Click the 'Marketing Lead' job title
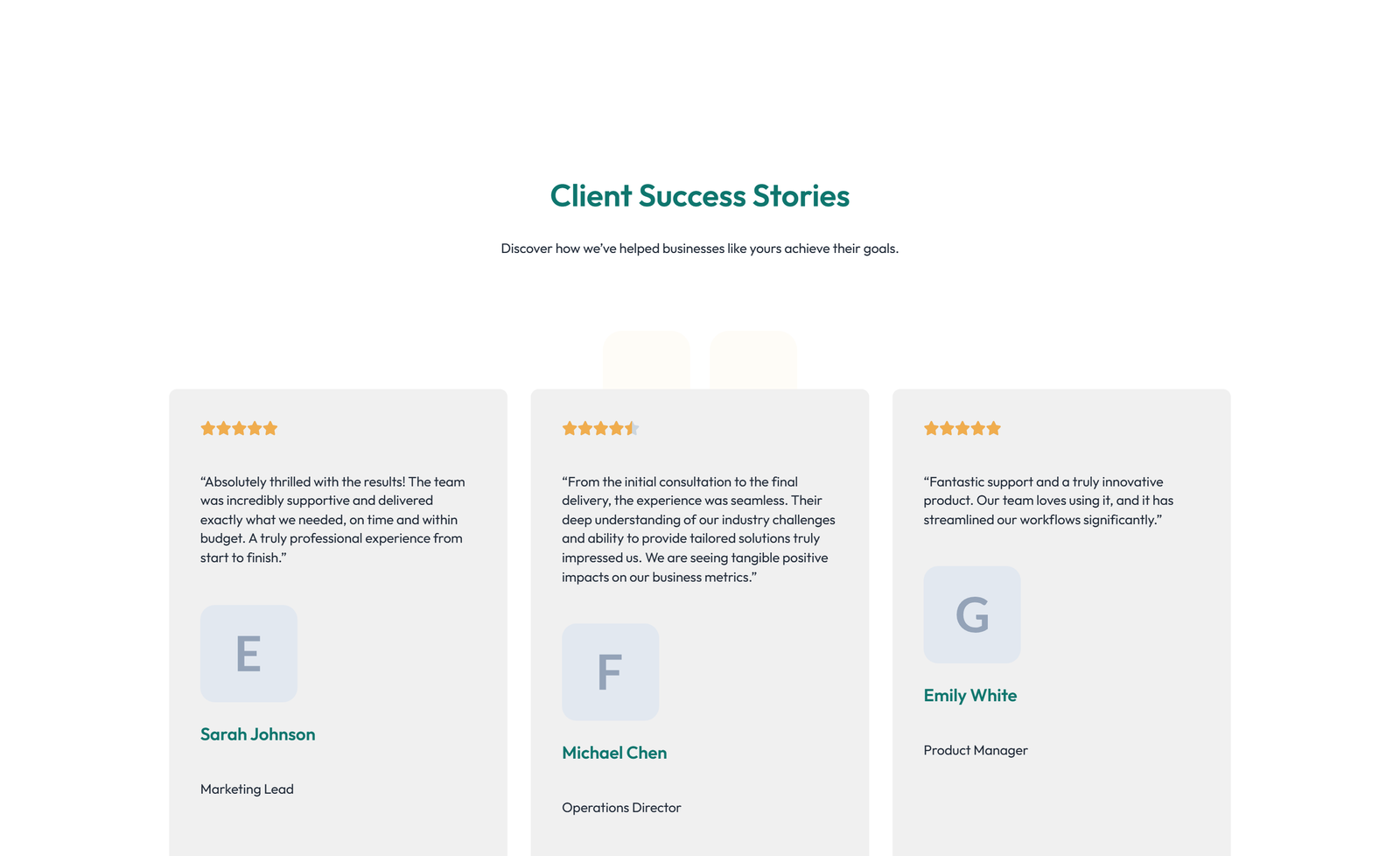Image resolution: width=1400 pixels, height=856 pixels. 247,789
